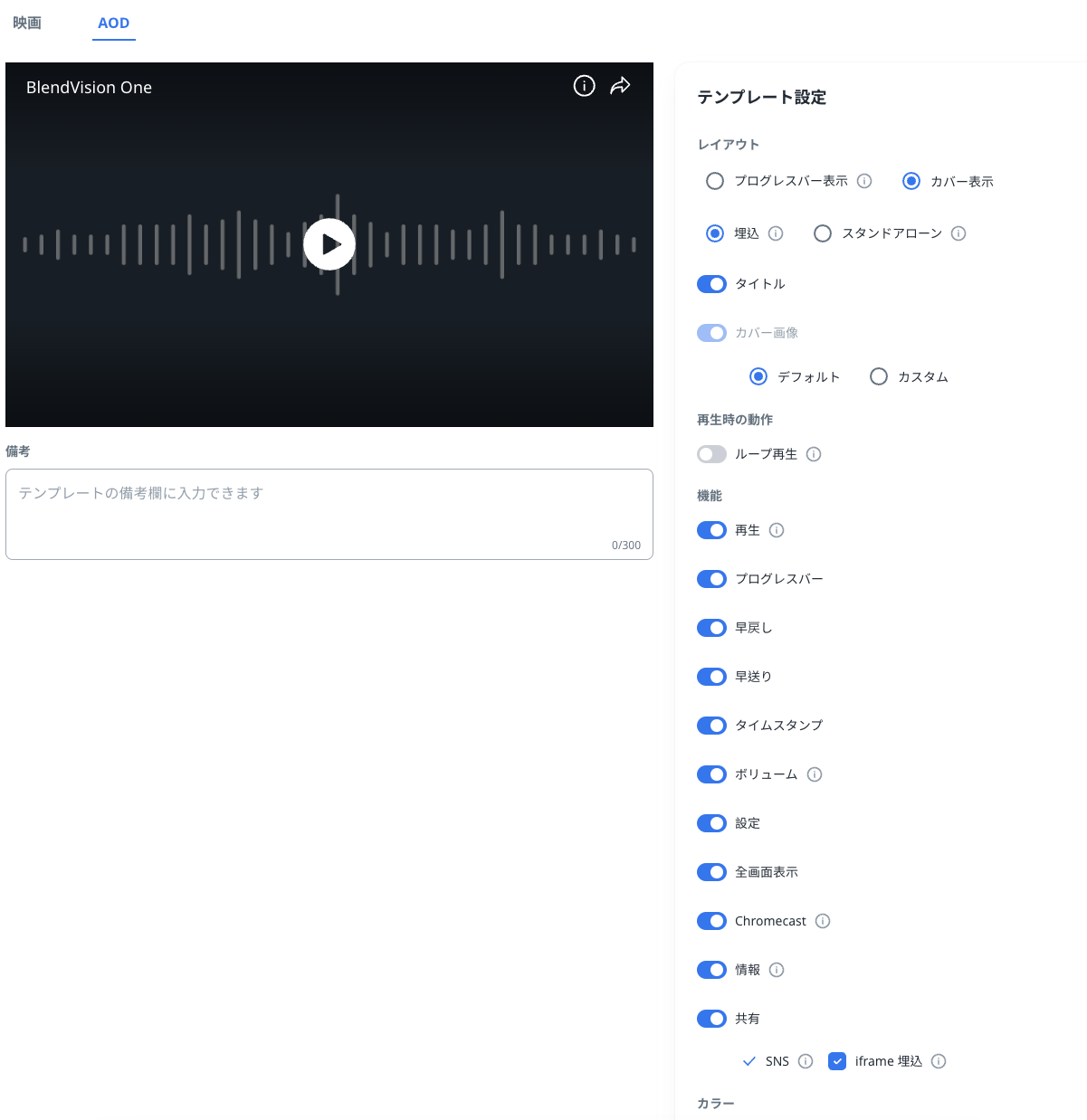This screenshot has width=1087, height=1120.
Task: Enable the ループ再生 toggle
Action: point(711,454)
